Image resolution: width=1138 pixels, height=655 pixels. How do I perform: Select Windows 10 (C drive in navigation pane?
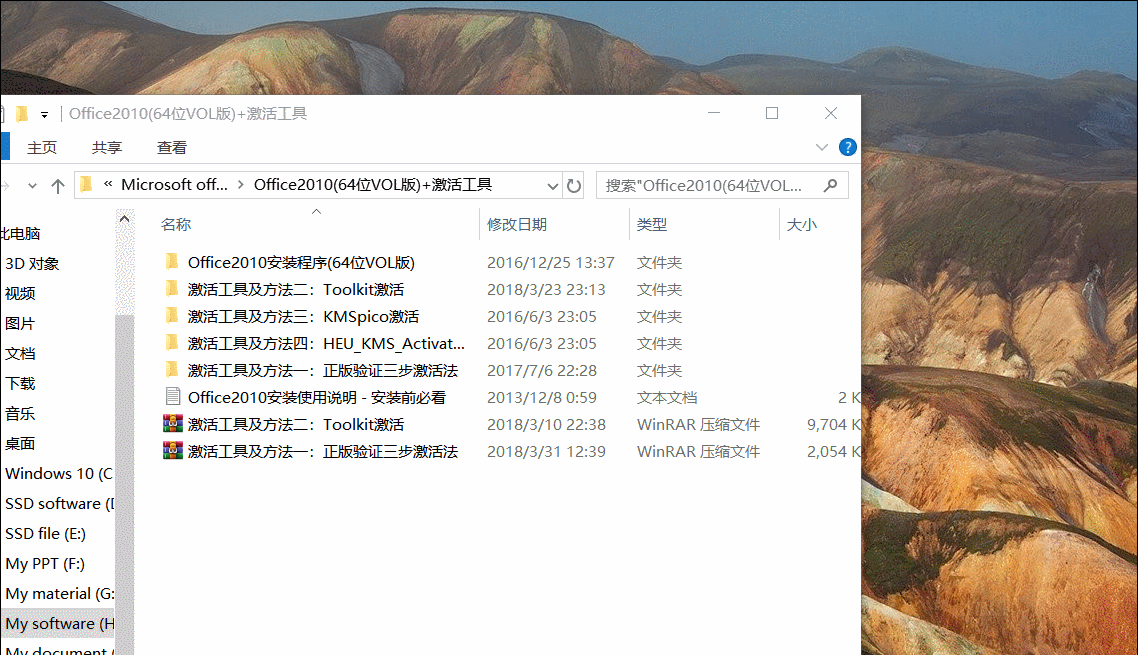point(59,473)
